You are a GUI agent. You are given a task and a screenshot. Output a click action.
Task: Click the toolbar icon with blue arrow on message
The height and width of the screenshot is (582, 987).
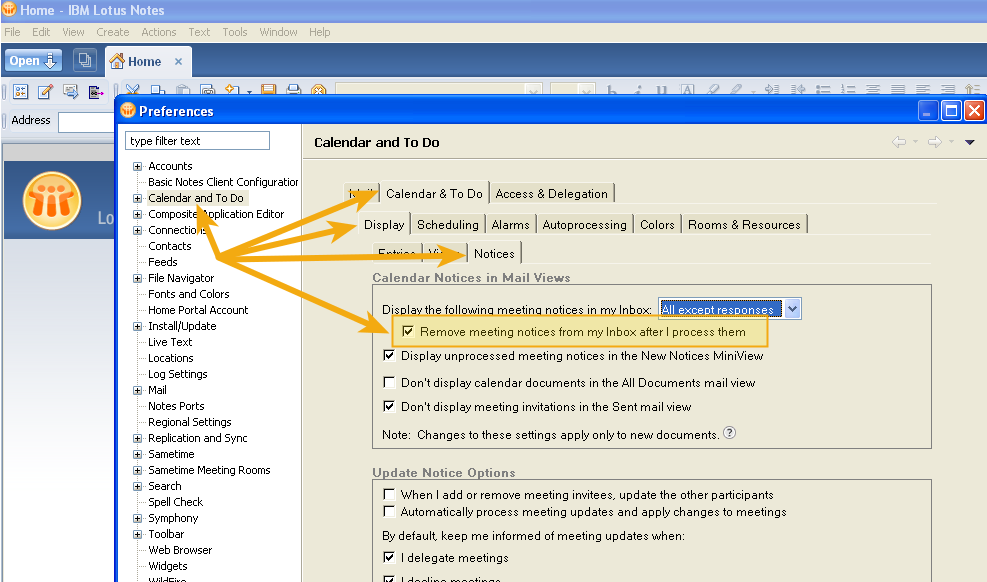click(x=70, y=92)
